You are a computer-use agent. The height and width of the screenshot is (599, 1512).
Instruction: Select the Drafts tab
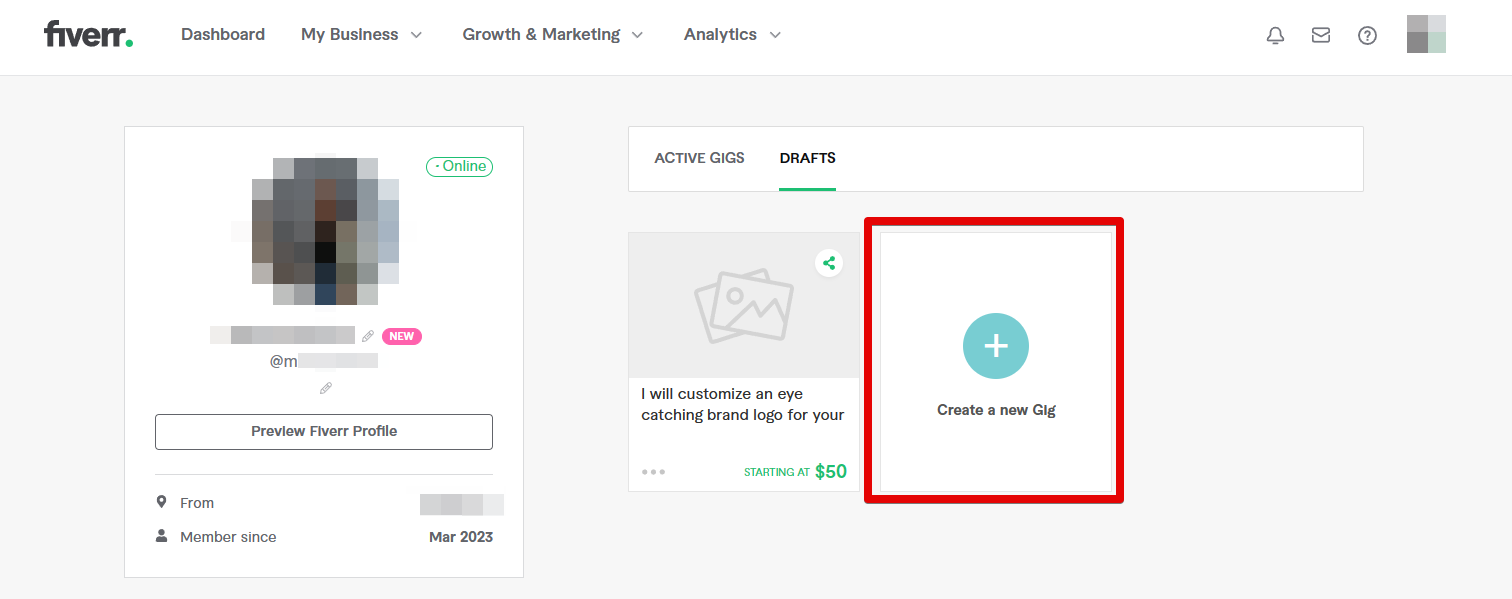pyautogui.click(x=807, y=158)
